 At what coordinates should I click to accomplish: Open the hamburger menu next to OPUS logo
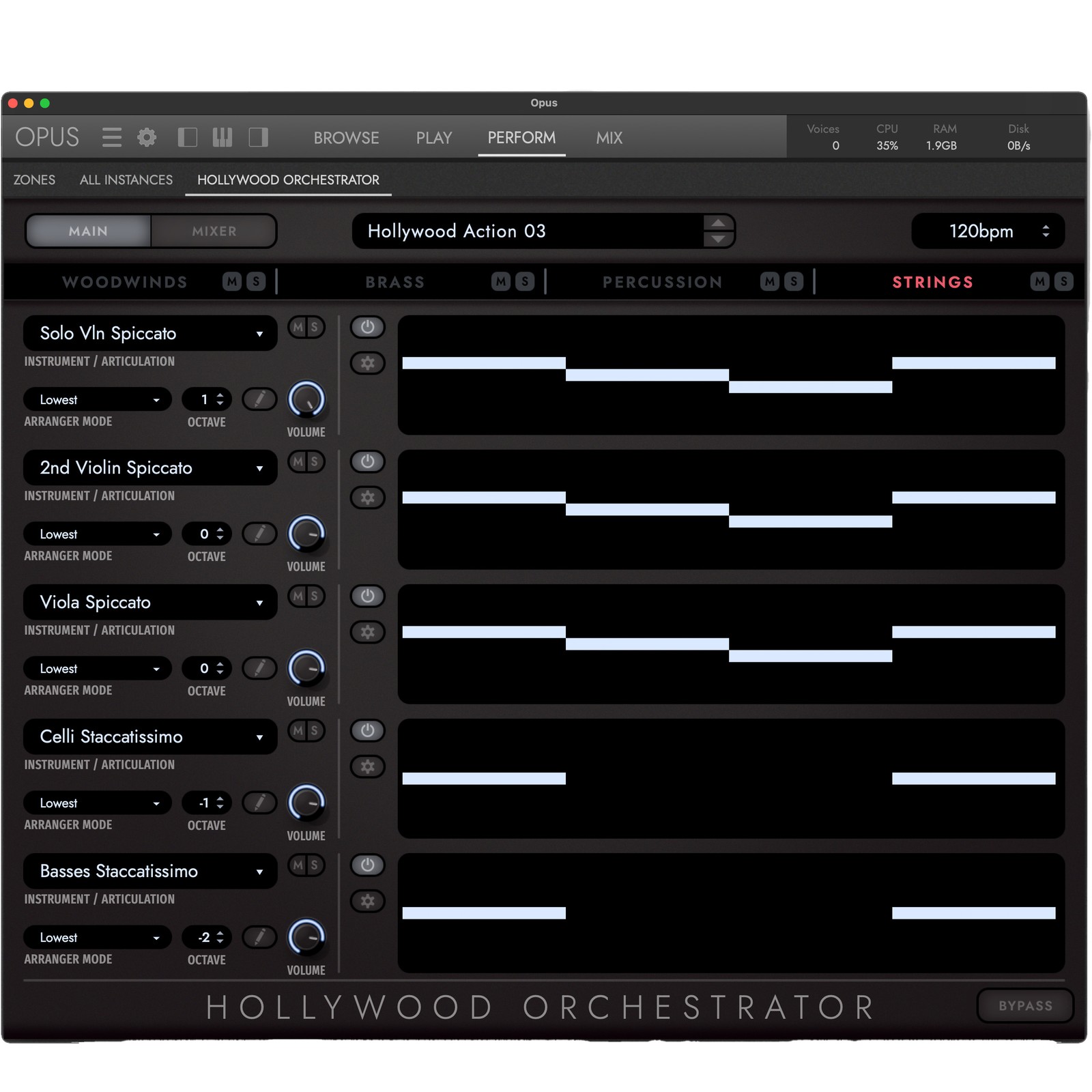[x=111, y=137]
